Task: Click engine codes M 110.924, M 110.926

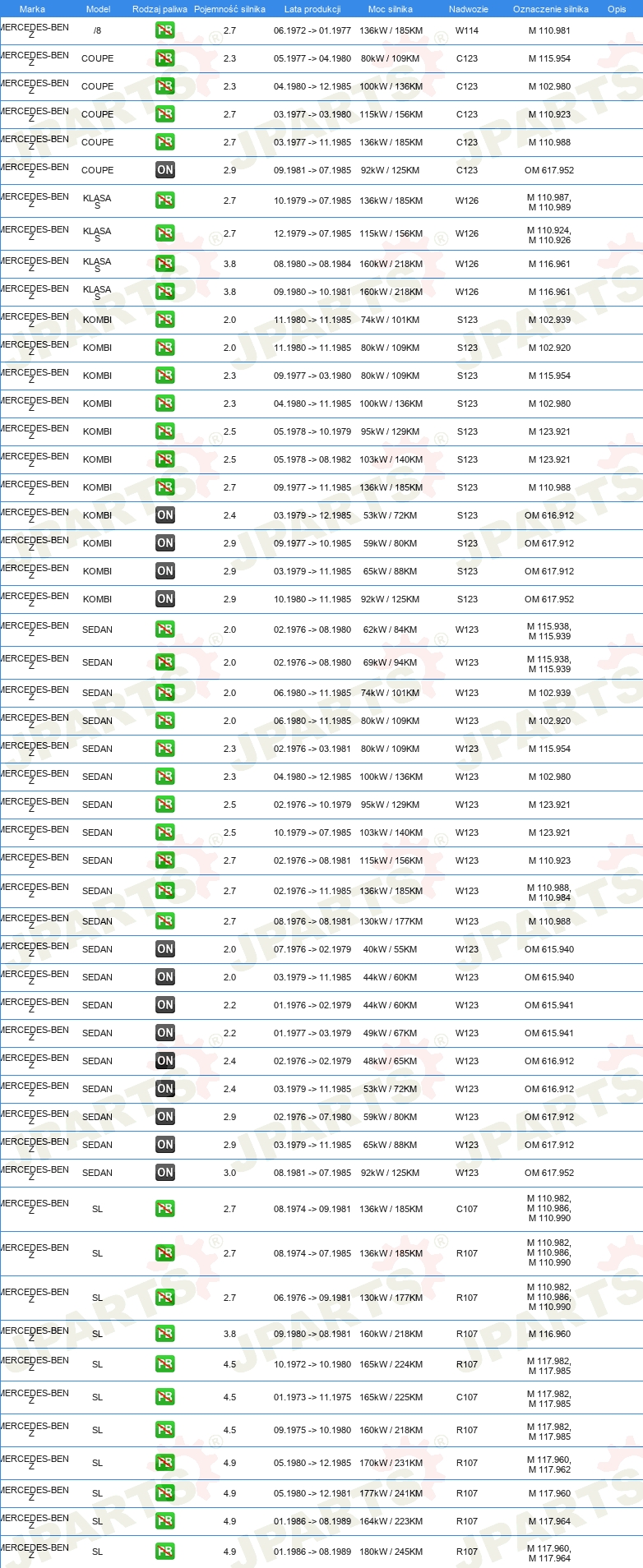Action: (x=549, y=235)
